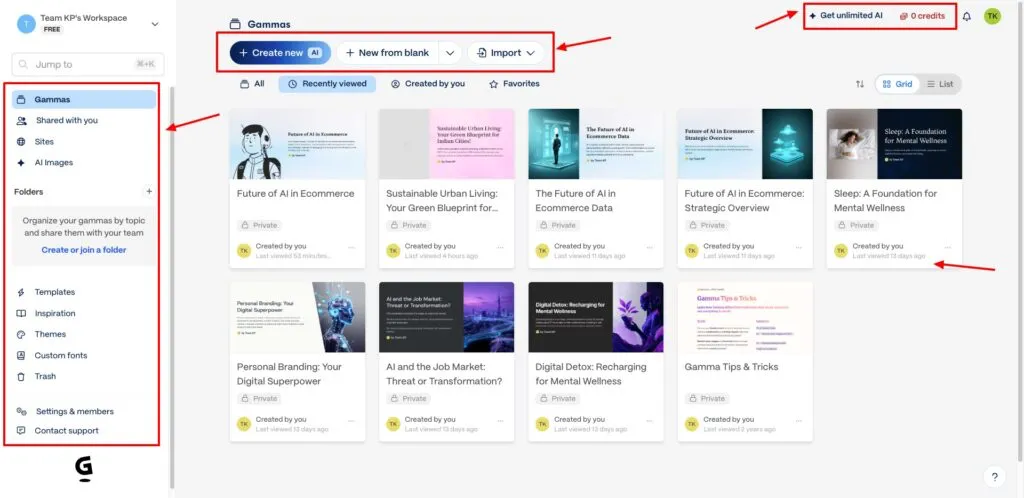Open AI Images in sidebar

pos(53,162)
